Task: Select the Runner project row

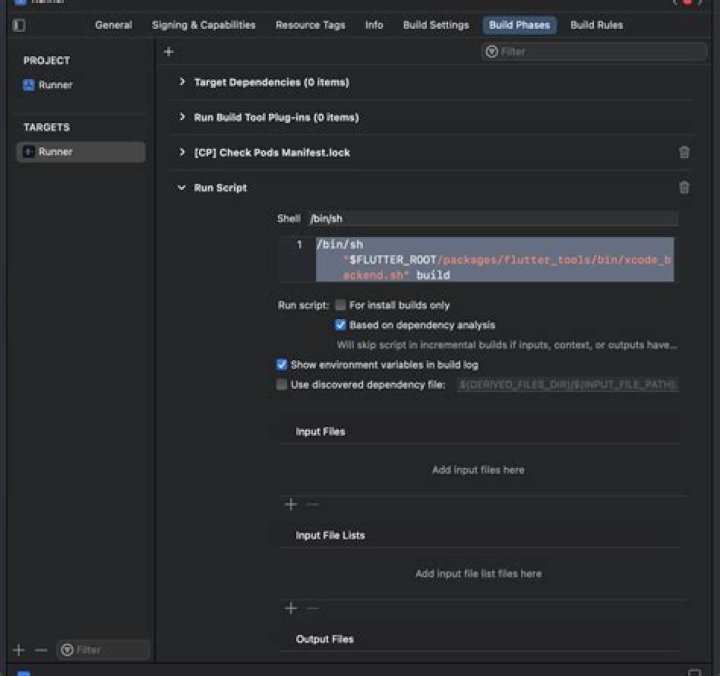Action: 81,85
